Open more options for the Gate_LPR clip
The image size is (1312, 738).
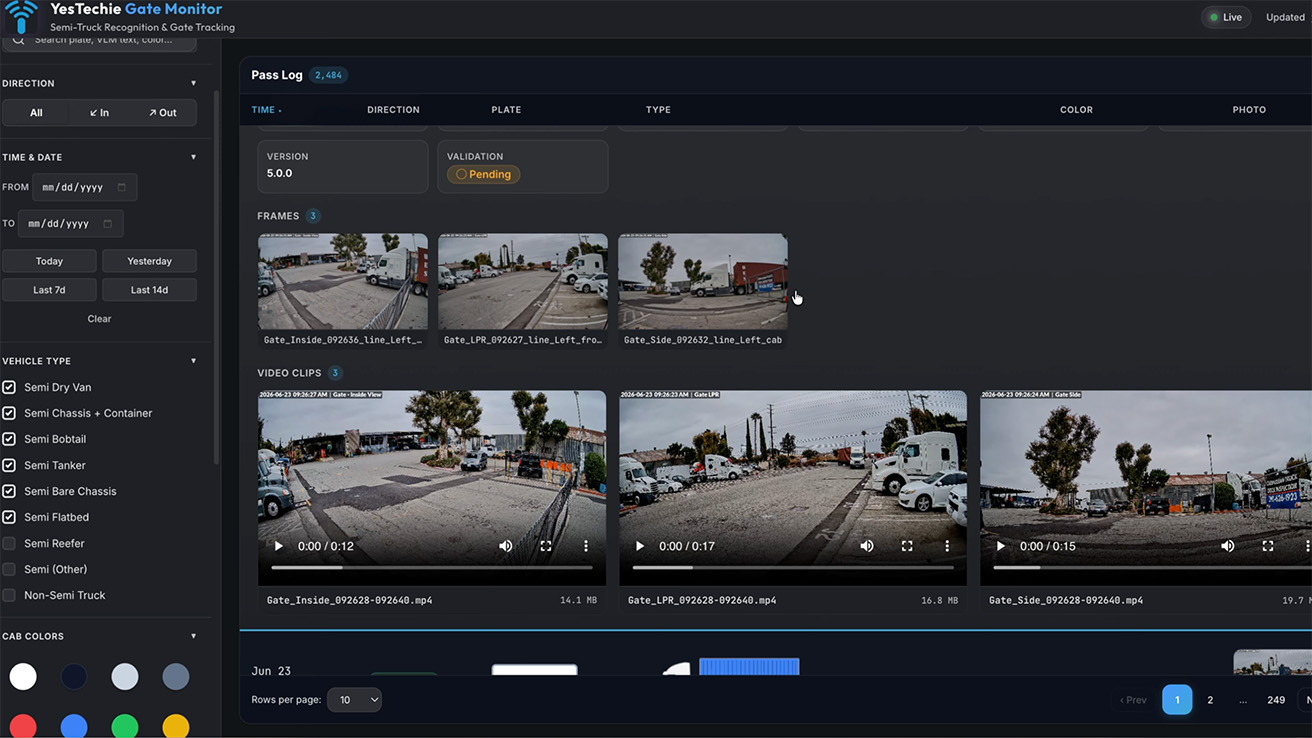pos(947,546)
